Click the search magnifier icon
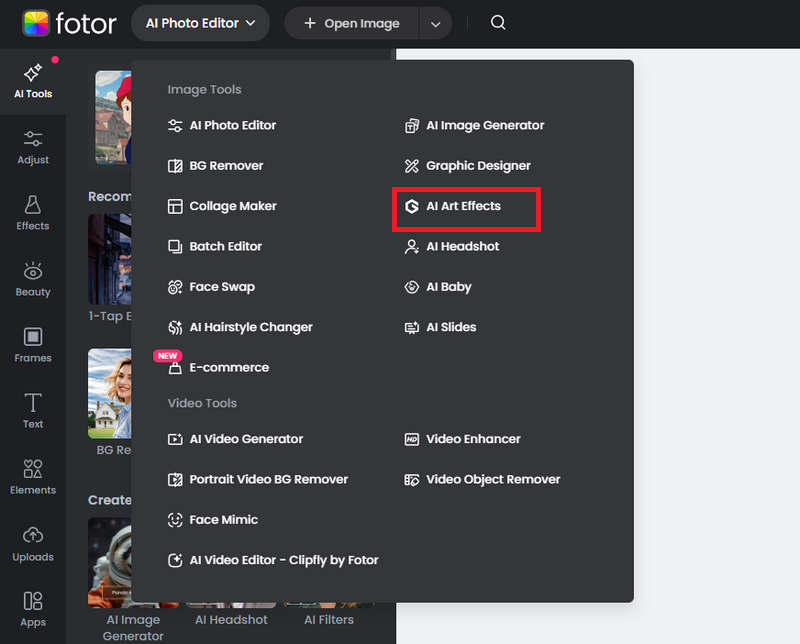 click(498, 22)
